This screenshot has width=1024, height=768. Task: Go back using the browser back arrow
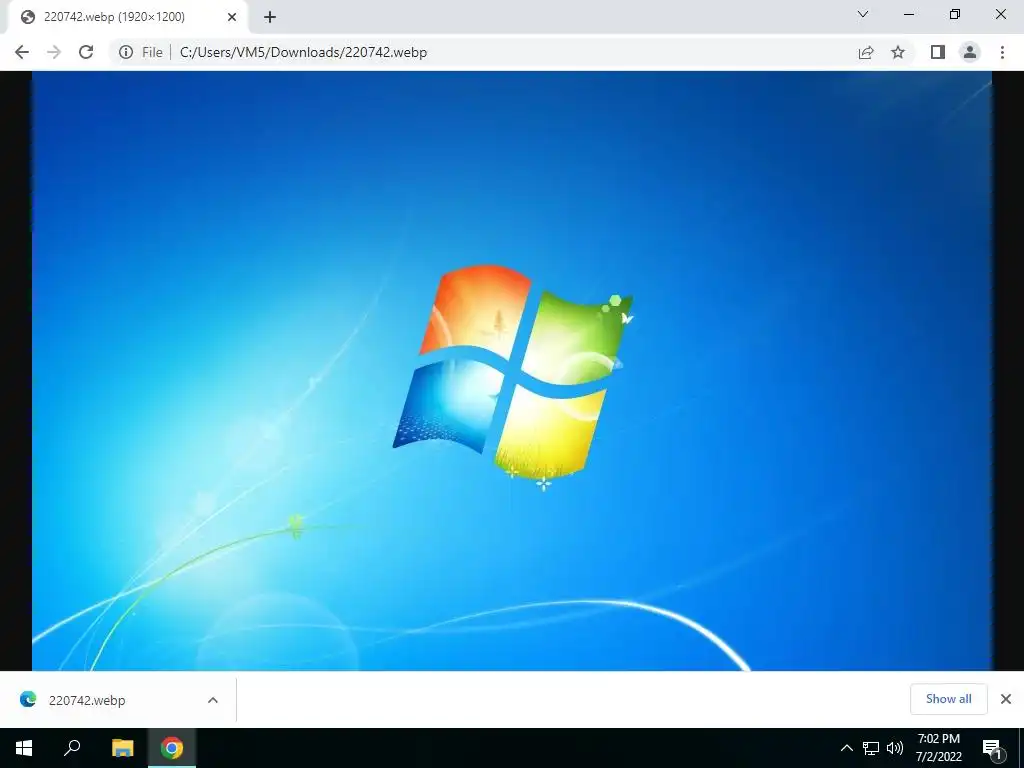tap(22, 52)
